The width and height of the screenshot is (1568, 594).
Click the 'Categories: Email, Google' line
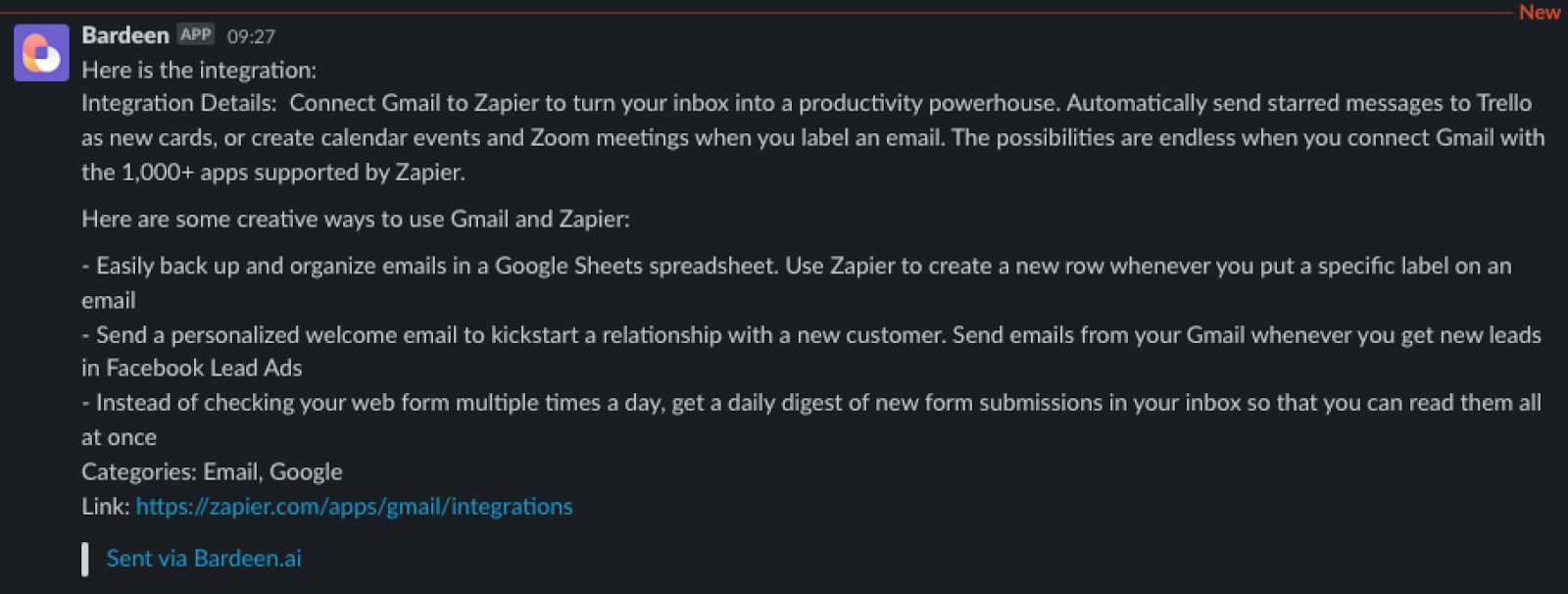click(x=212, y=472)
